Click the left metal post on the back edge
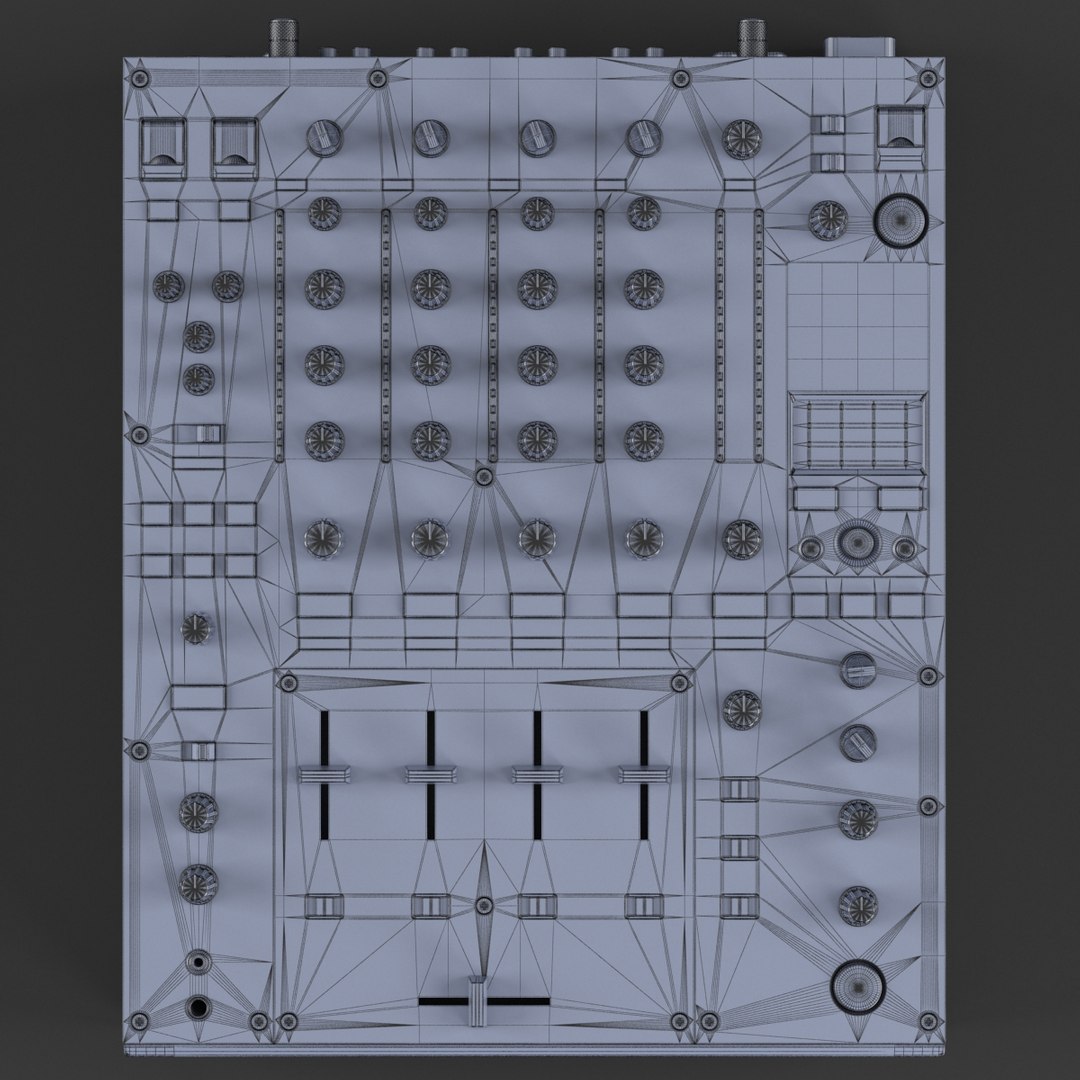Viewport: 1080px width, 1080px height. tap(282, 38)
